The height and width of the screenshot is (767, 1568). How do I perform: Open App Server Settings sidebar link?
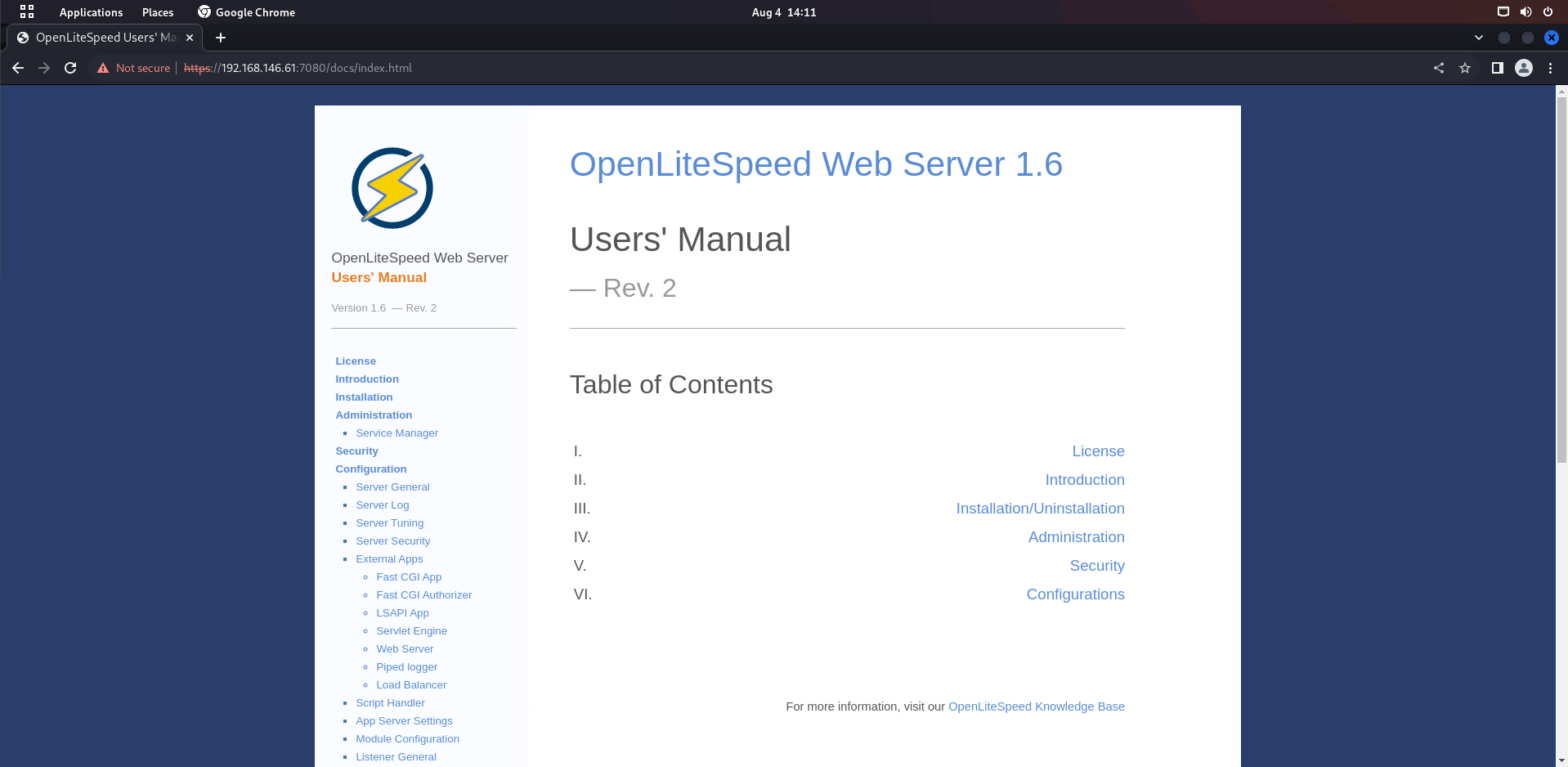coord(404,720)
